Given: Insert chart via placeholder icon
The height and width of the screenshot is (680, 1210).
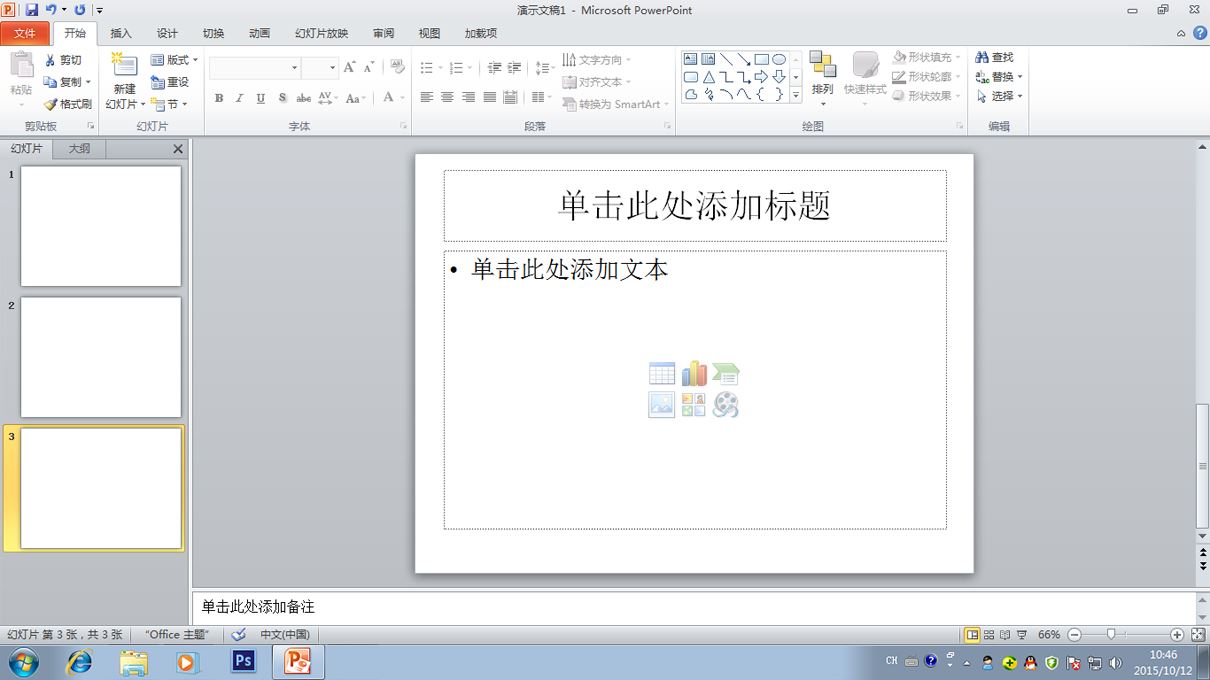Looking at the screenshot, I should click(694, 374).
